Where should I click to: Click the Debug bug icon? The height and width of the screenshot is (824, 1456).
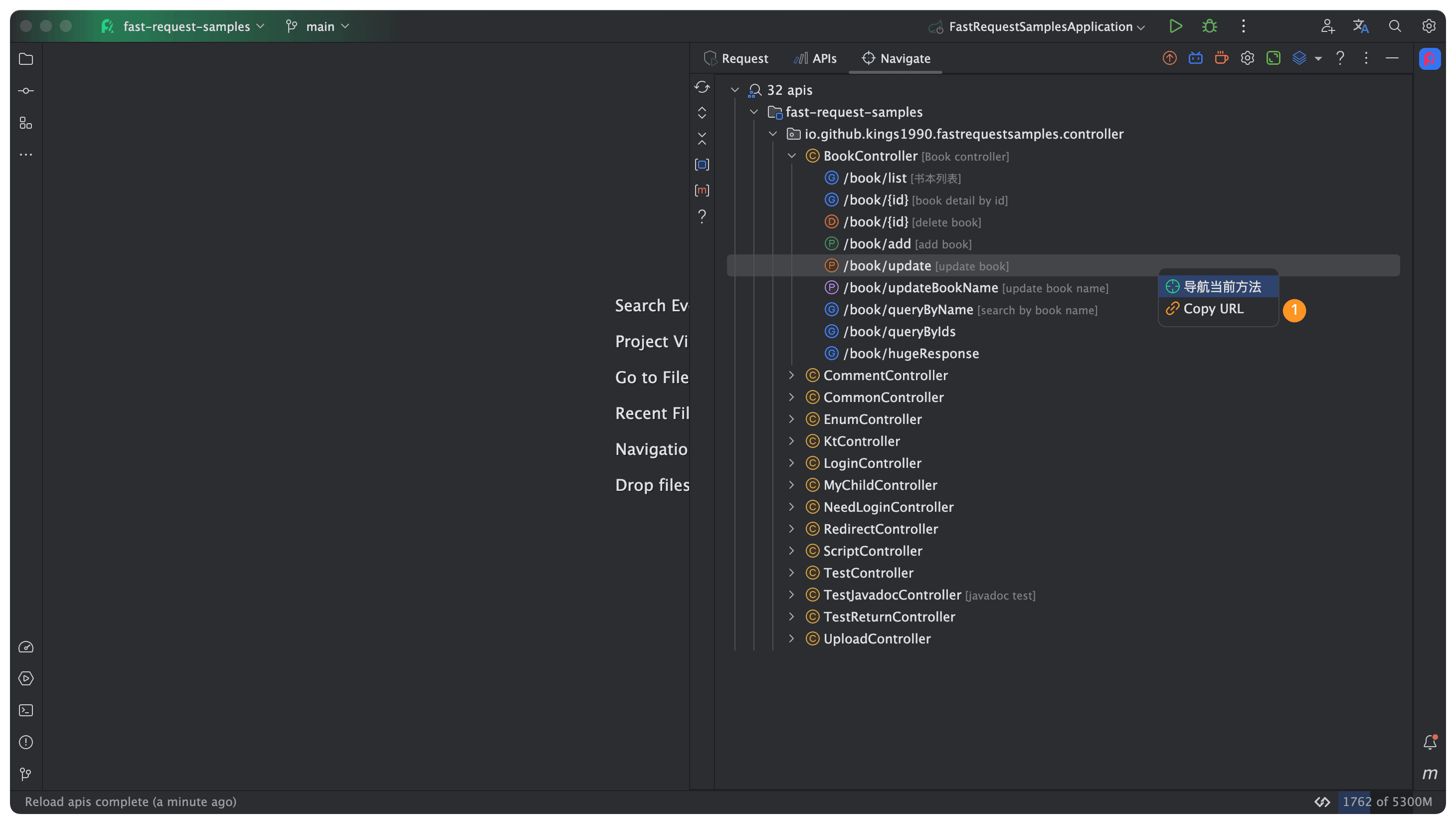click(1209, 26)
